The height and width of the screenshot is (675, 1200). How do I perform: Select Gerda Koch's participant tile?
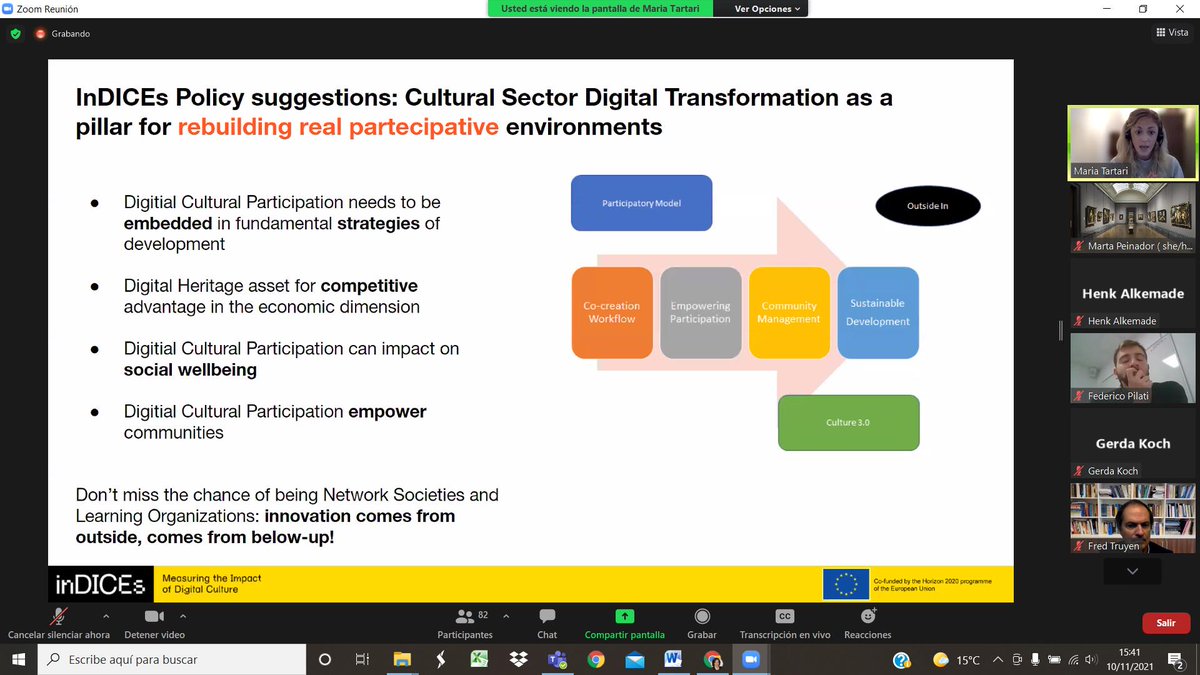coord(1133,444)
